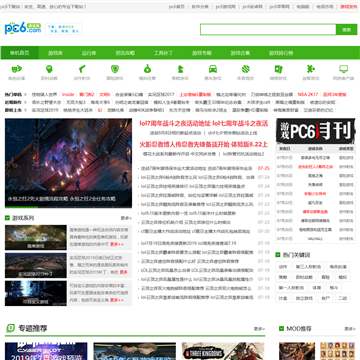Image resolution: width=360 pixels, height=360 pixels.
Task: Expand 更多 next to MOD推荐
Action: (x=350, y=329)
